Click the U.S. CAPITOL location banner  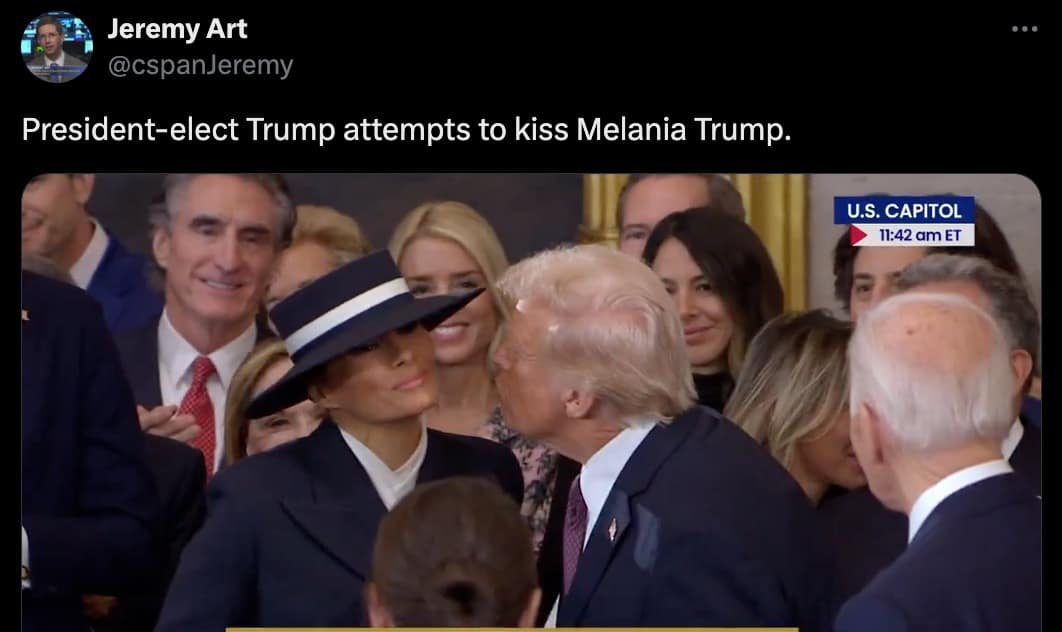[x=904, y=211]
